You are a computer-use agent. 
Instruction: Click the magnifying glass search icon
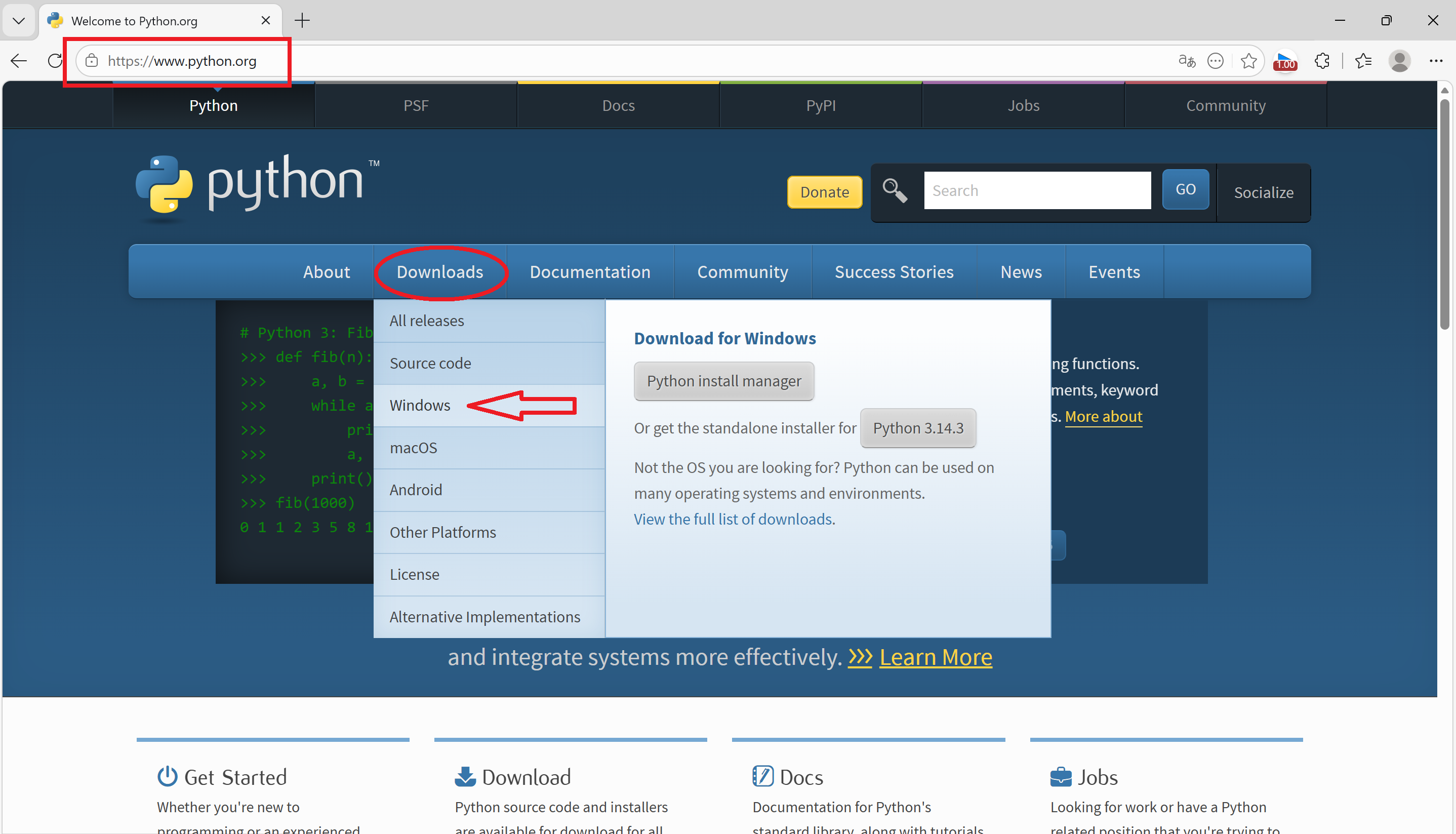(x=895, y=190)
